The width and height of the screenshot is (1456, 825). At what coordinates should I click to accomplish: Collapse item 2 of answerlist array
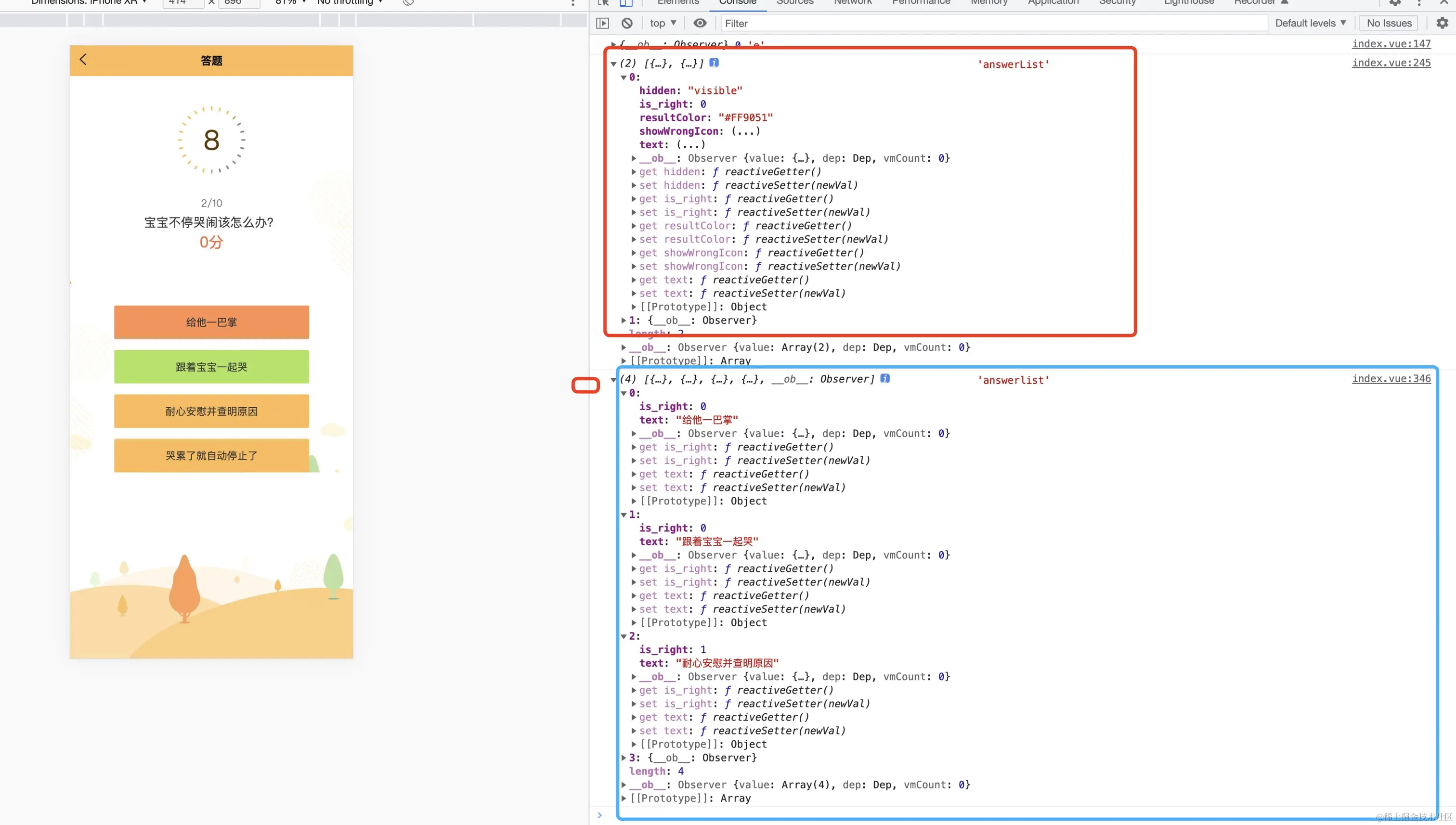(x=624, y=636)
